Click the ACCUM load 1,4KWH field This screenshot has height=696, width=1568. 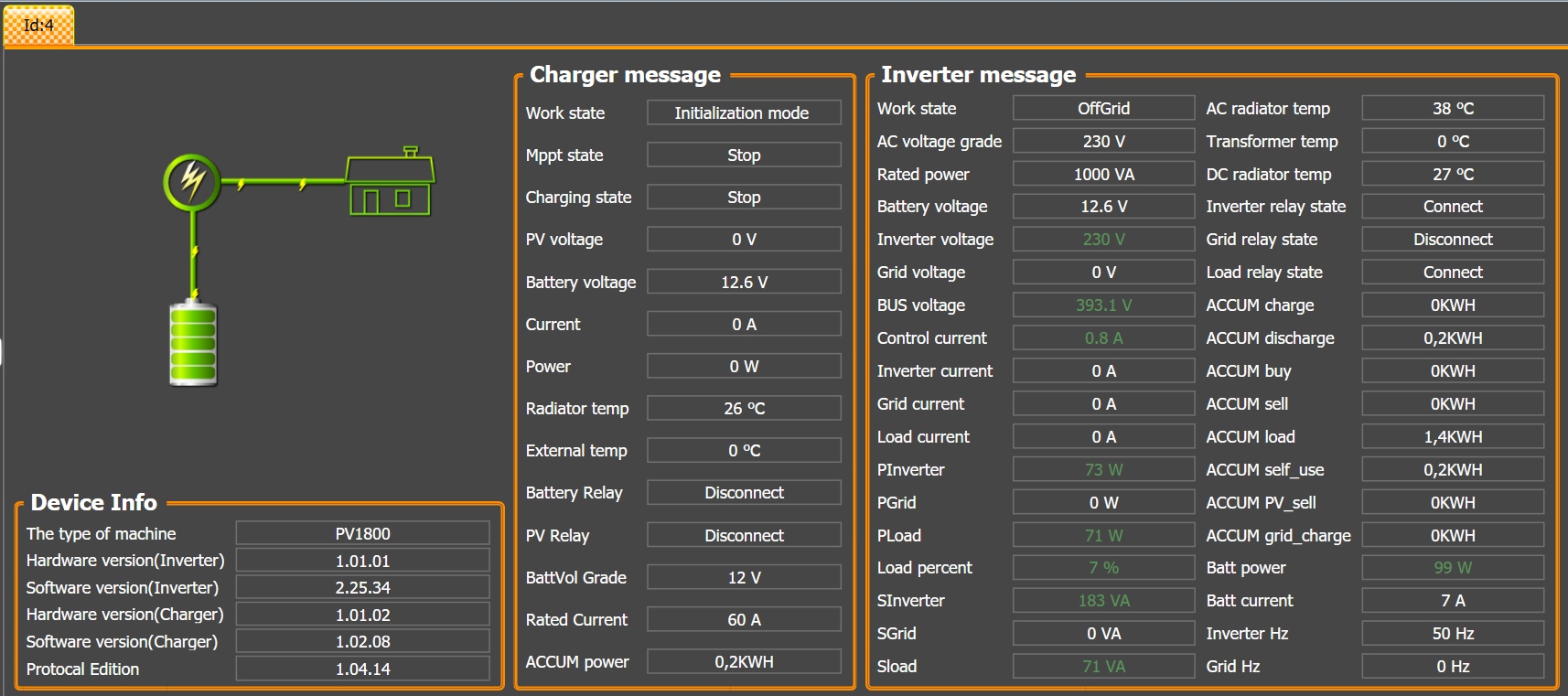1452,437
